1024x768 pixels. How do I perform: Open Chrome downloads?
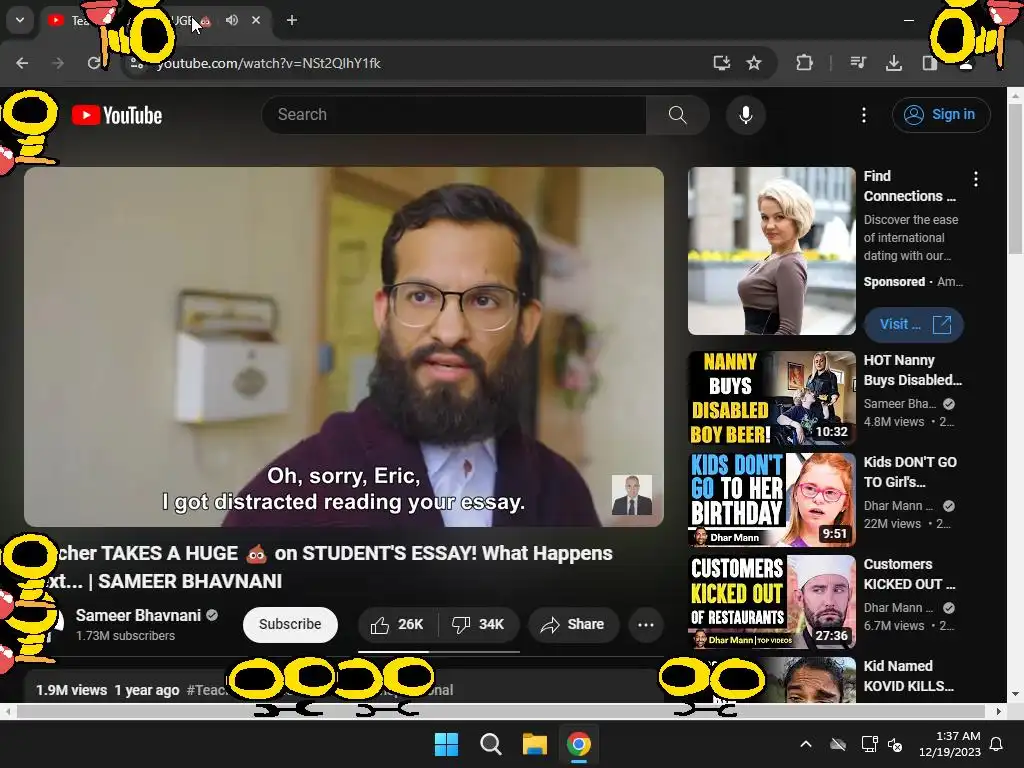pyautogui.click(x=894, y=63)
